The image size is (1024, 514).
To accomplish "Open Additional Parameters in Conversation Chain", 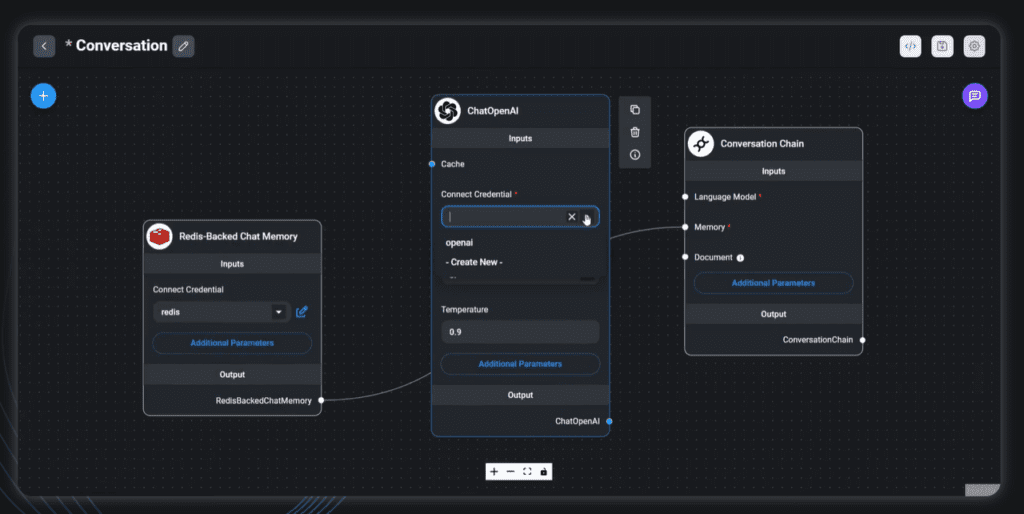I will 773,283.
